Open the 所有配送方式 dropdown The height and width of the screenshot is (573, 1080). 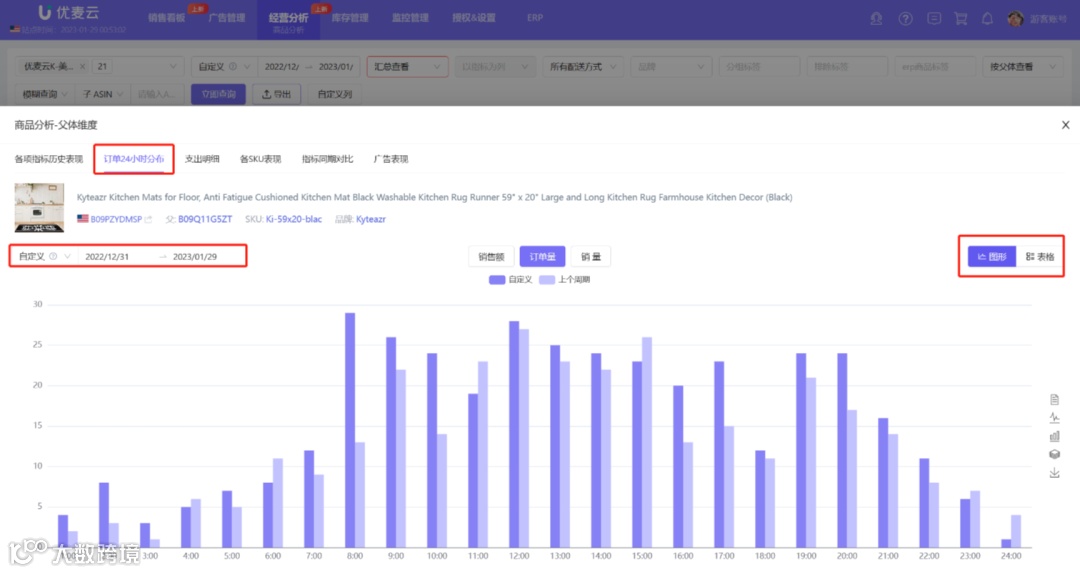582,67
